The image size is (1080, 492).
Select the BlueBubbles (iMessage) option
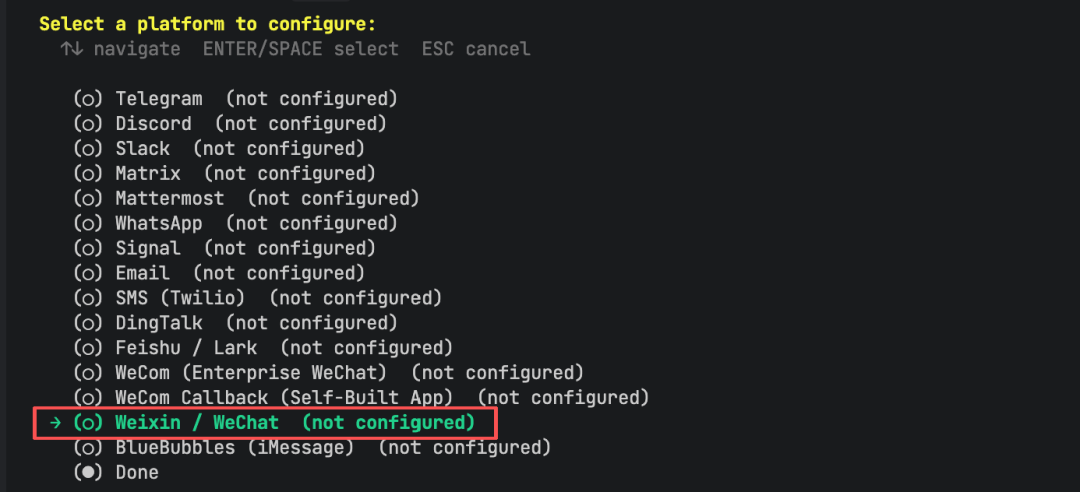[312, 448]
